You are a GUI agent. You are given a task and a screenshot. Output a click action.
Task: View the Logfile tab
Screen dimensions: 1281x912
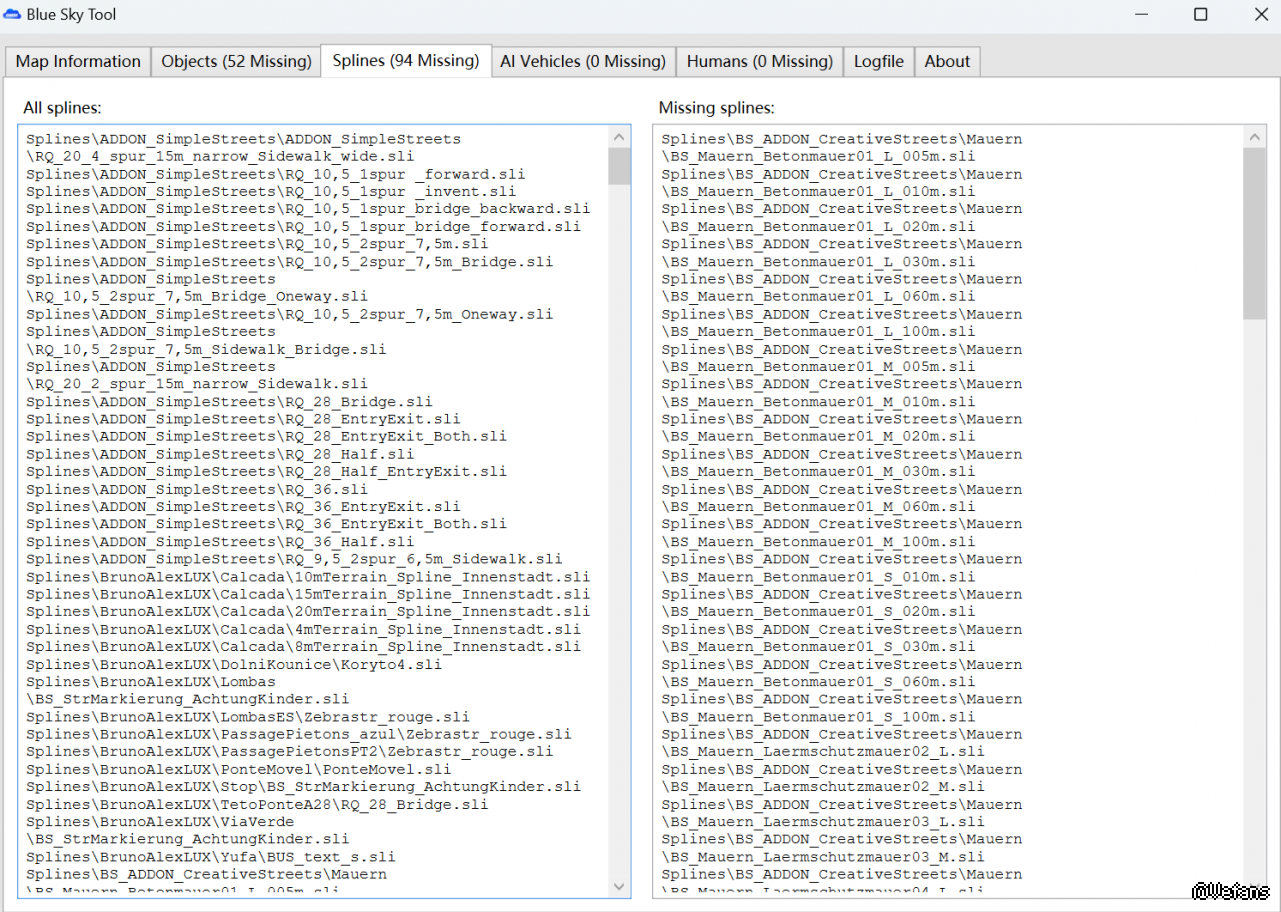tap(878, 61)
